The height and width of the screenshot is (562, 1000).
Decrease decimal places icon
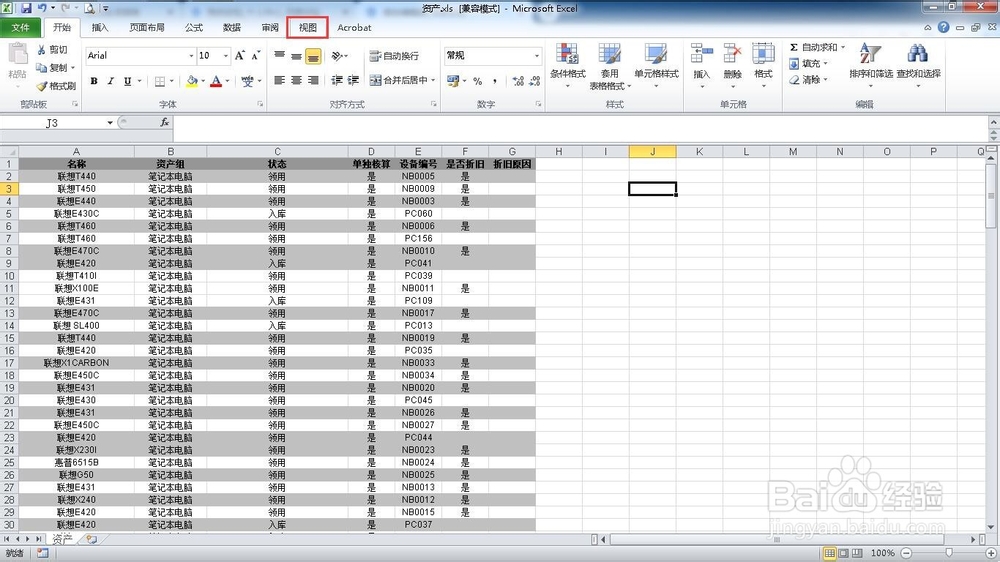click(534, 81)
